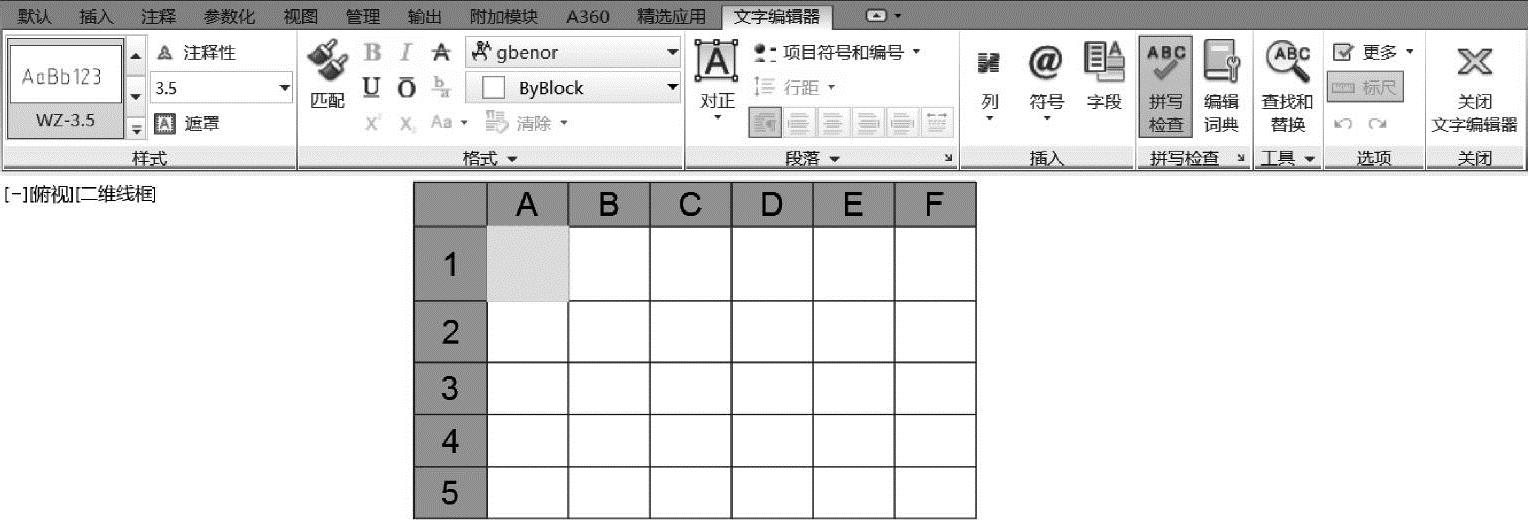Close the Text Editor (关闭文字编辑器)

point(1474,87)
